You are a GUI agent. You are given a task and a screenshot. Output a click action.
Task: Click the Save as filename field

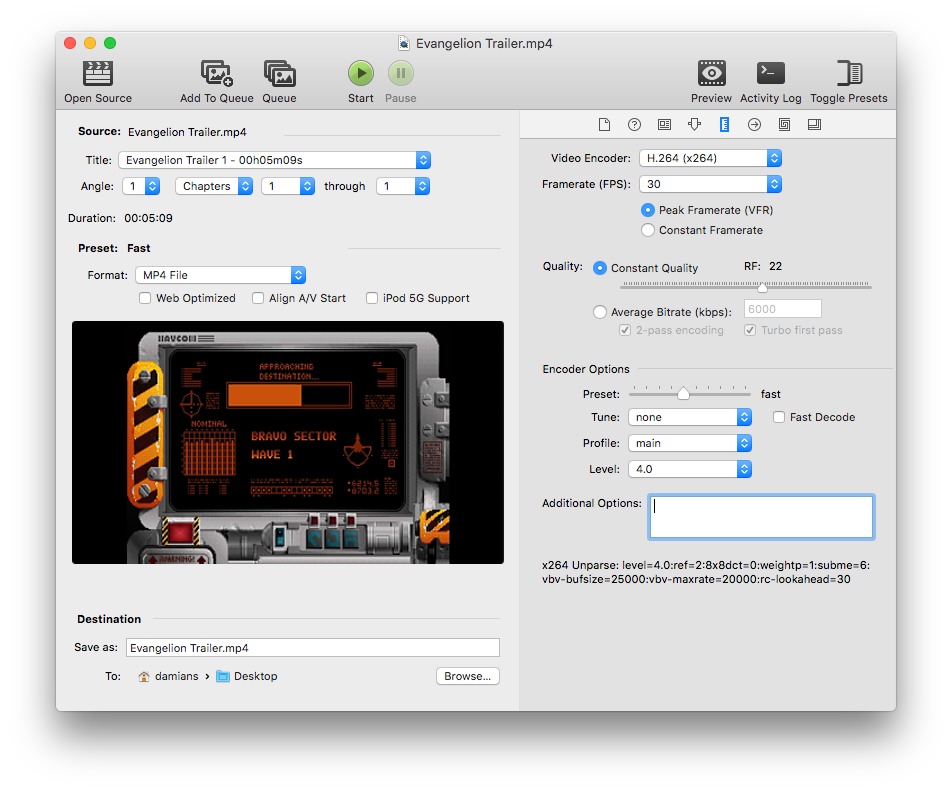point(313,648)
